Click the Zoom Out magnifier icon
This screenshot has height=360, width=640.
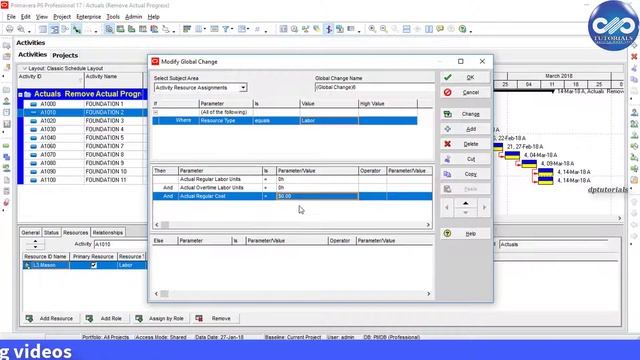pos(383,29)
